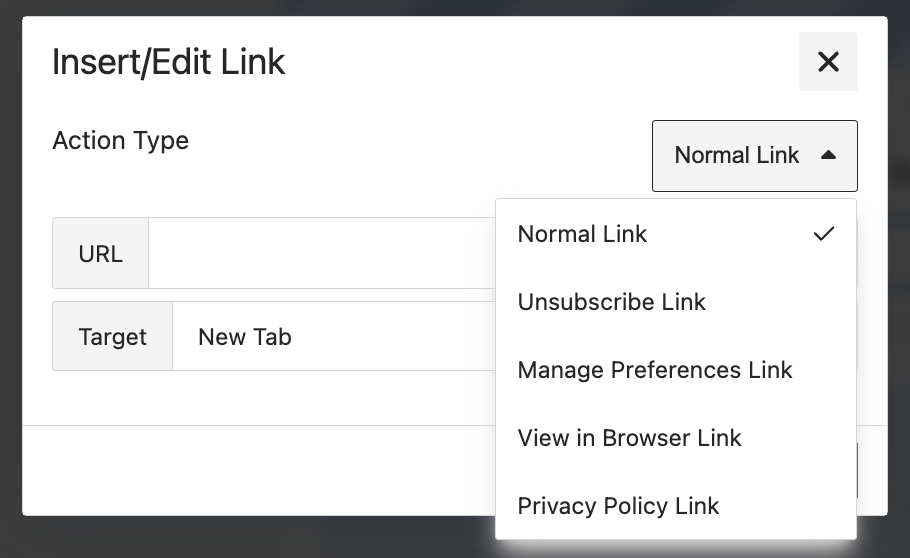910x558 pixels.
Task: Close the Insert/Edit Link dialog
Action: (x=828, y=62)
